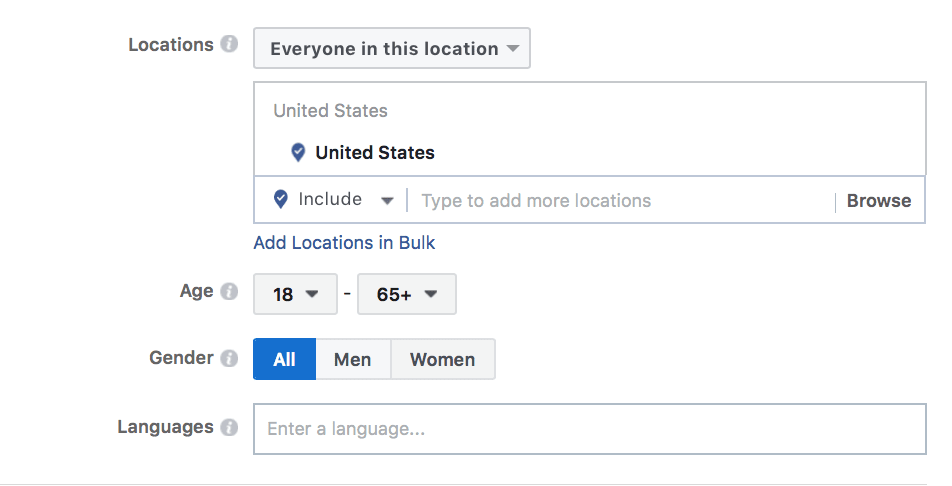Open the minimum age 18 dropdown
Image resolution: width=952 pixels, height=486 pixels.
pos(295,294)
